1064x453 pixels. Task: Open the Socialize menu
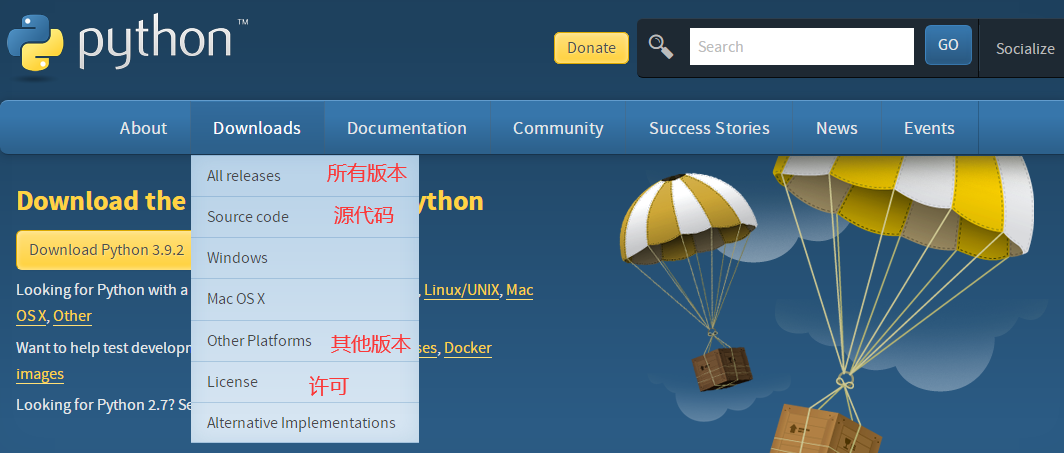(1025, 48)
